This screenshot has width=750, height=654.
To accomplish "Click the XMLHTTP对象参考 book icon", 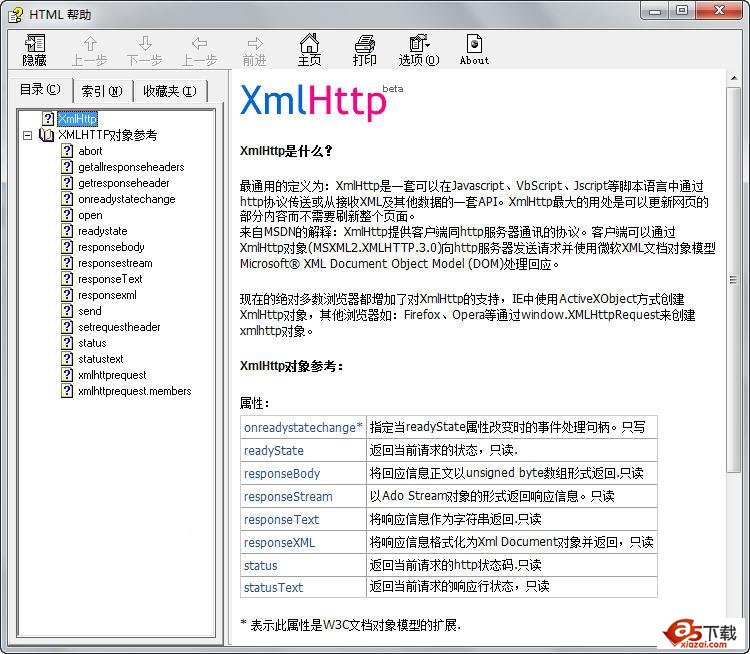I will pyautogui.click(x=46, y=135).
